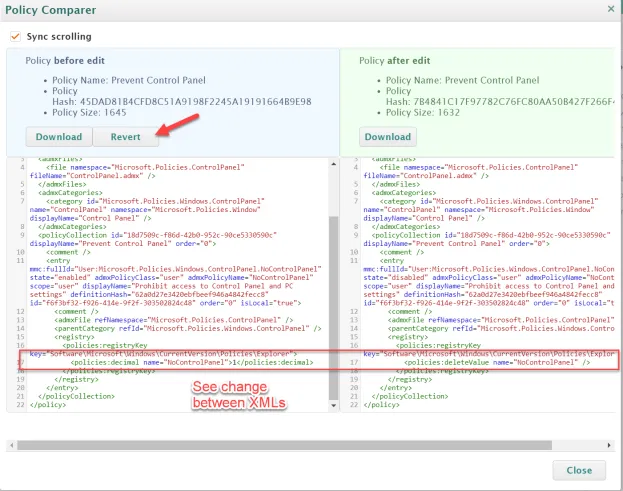Click Download under Policy after edit

coord(388,137)
